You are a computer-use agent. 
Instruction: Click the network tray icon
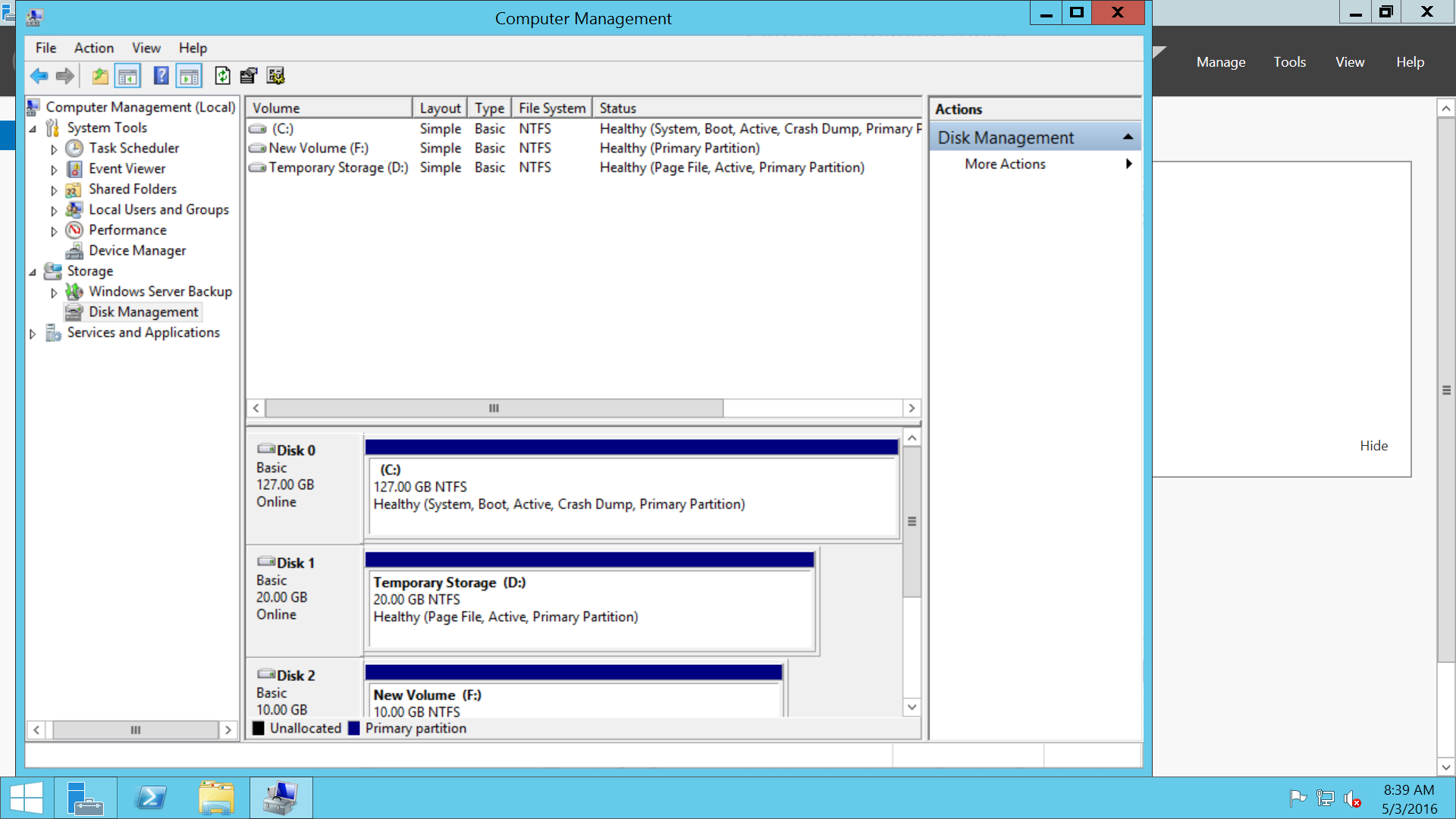1325,798
